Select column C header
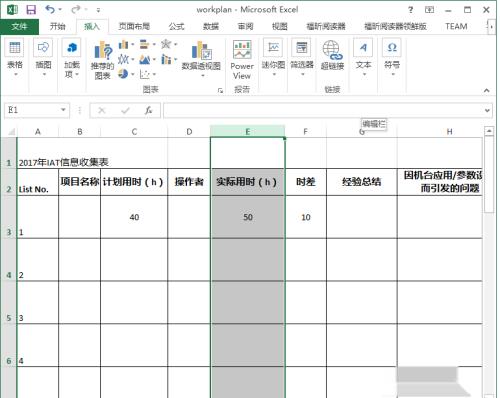The image size is (500, 398). point(134,132)
